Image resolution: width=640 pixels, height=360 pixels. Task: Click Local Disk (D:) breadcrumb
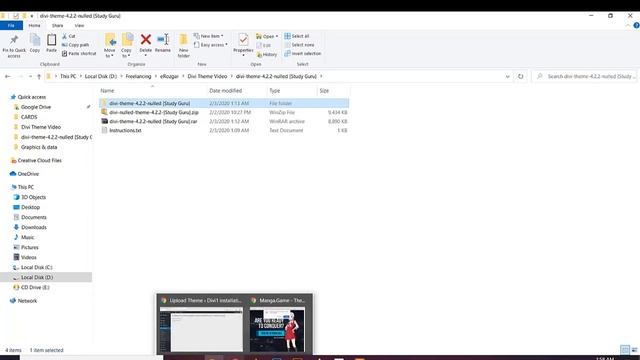101,76
